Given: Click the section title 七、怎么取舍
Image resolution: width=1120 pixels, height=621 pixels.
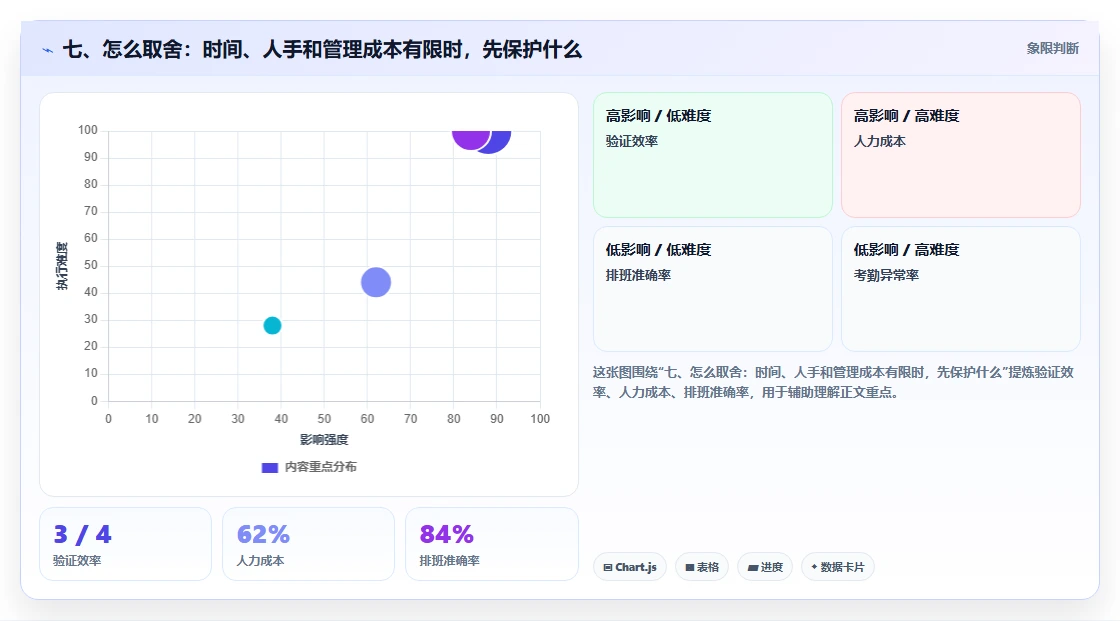Looking at the screenshot, I should point(322,49).
